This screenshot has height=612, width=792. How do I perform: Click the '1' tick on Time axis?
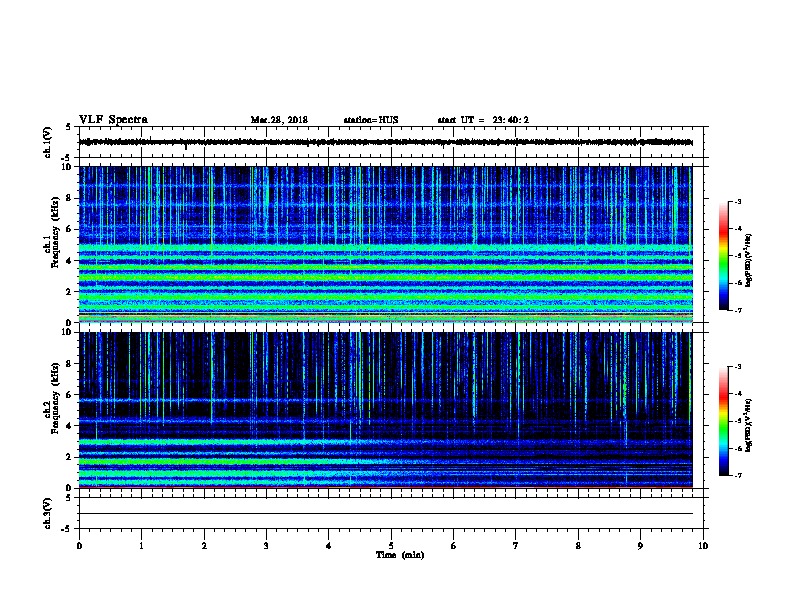coord(141,546)
